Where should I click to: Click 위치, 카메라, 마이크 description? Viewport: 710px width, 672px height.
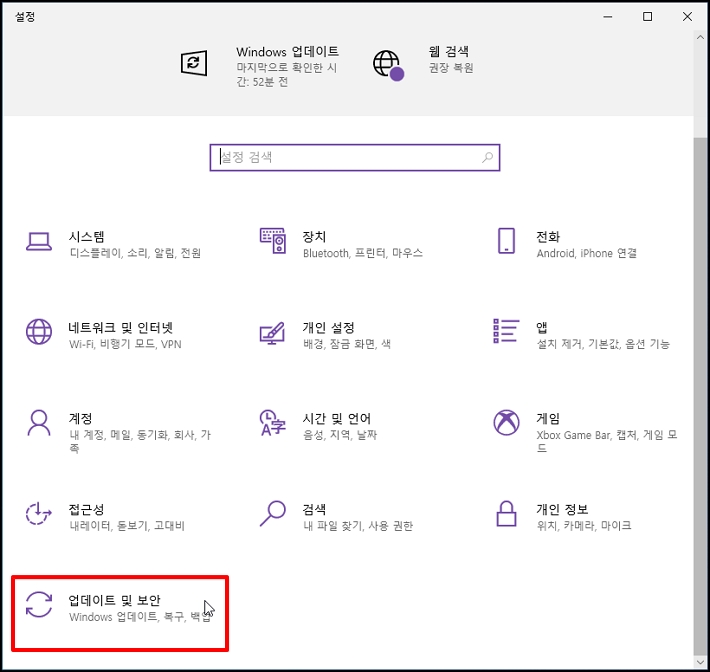584,526
